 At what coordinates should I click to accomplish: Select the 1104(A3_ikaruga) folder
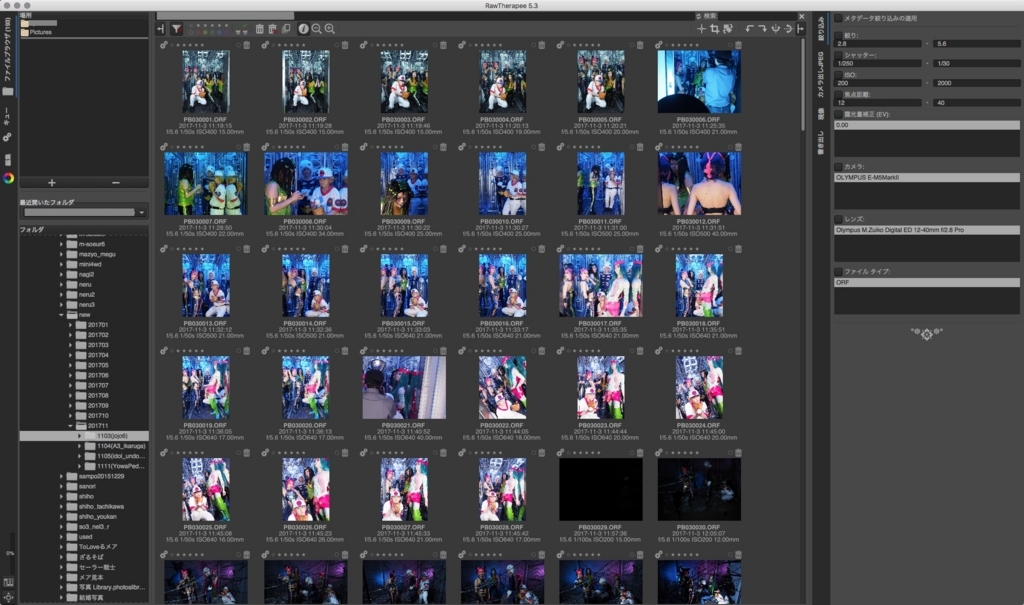pos(121,446)
